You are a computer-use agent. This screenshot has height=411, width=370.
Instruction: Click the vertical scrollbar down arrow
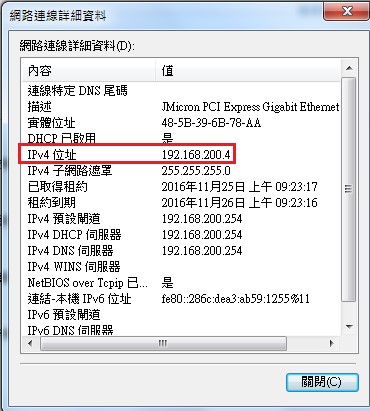tap(349, 327)
